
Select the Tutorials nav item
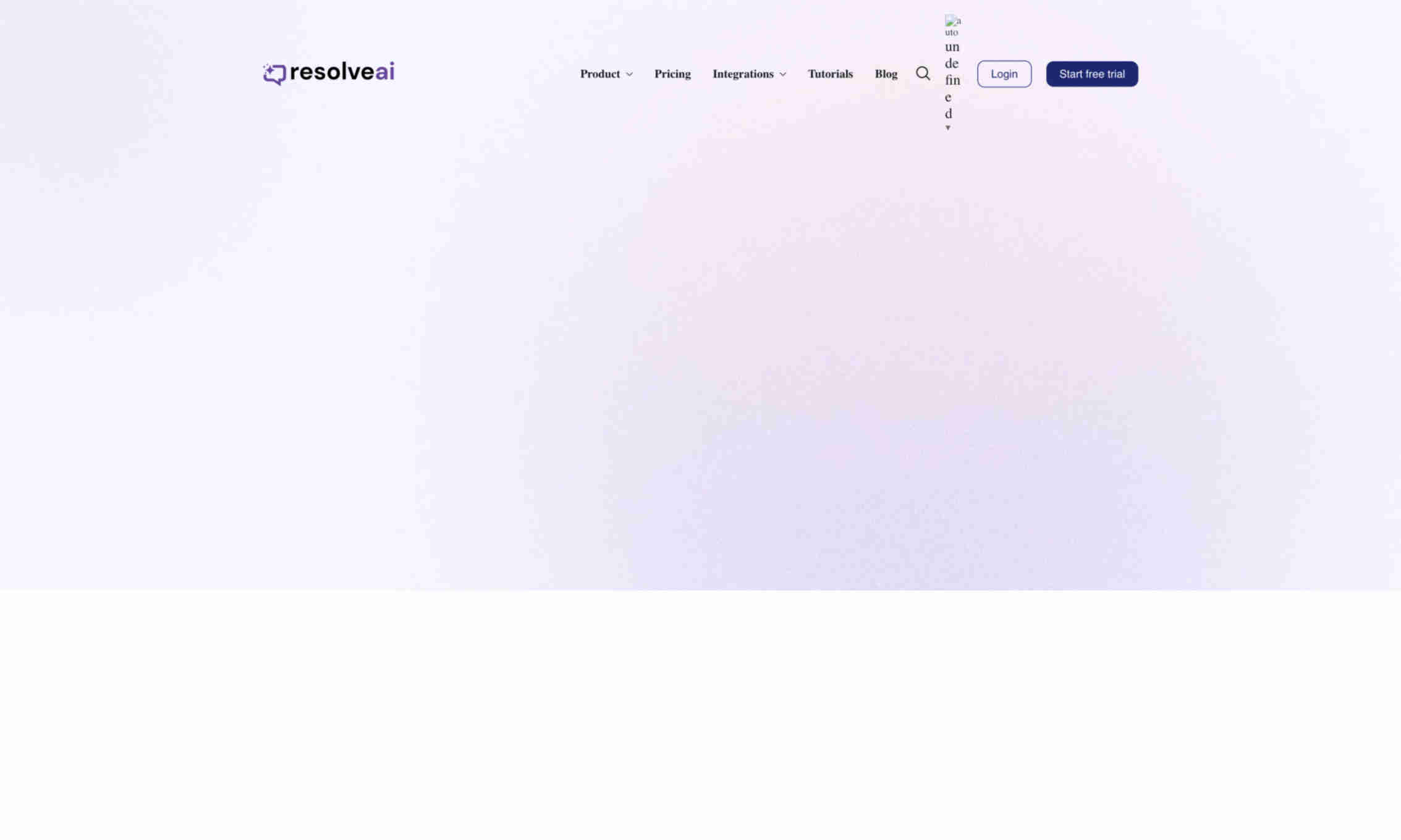[x=830, y=73]
